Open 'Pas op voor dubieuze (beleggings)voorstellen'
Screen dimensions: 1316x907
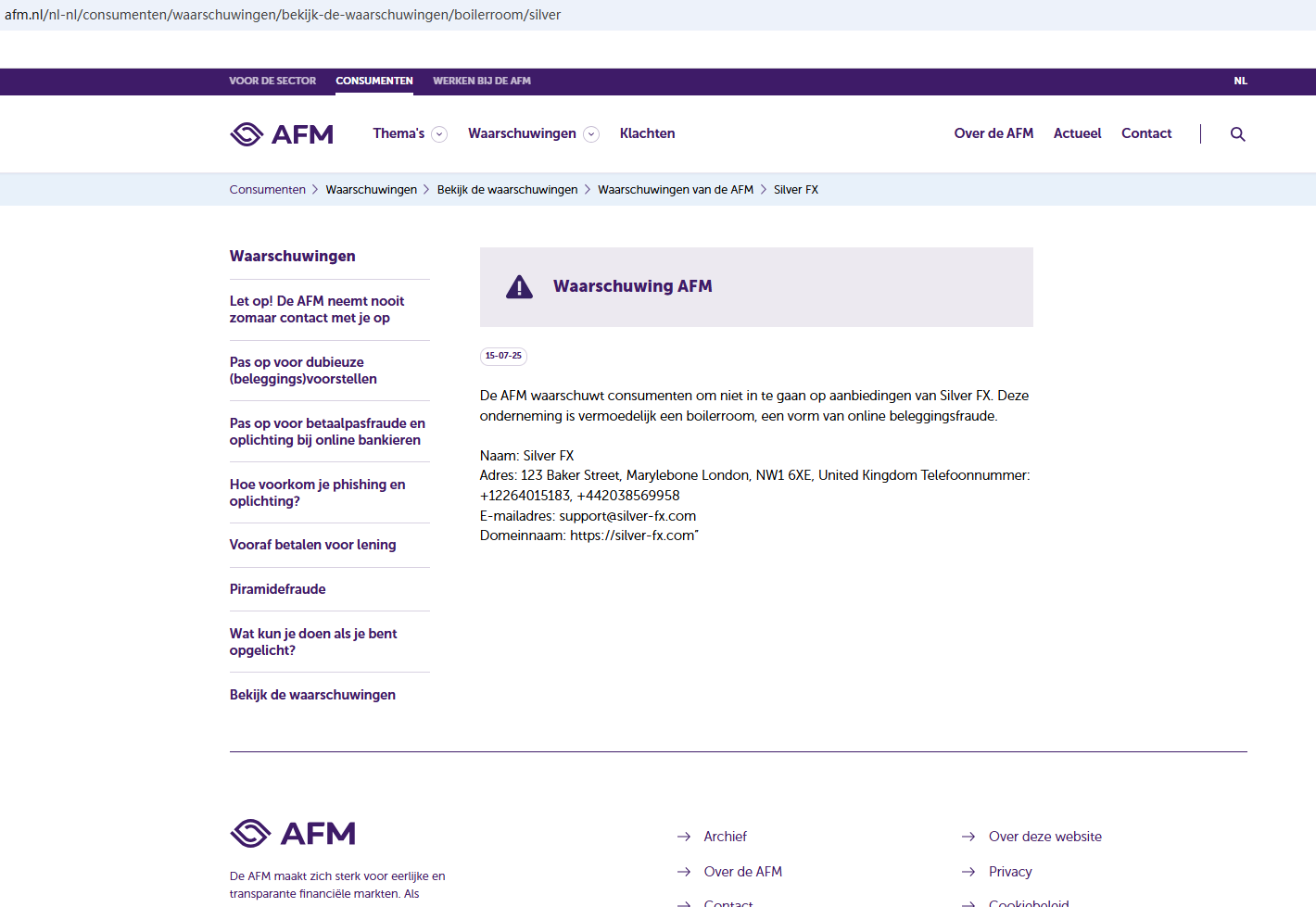pos(303,371)
